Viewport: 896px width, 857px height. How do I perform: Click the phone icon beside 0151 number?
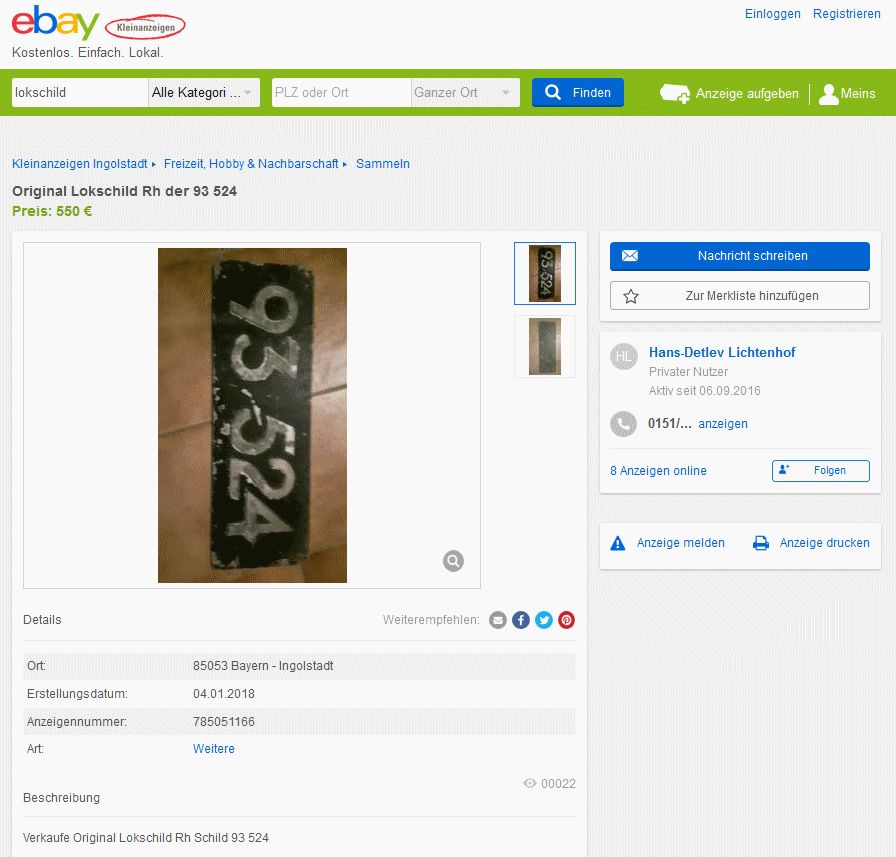click(623, 424)
